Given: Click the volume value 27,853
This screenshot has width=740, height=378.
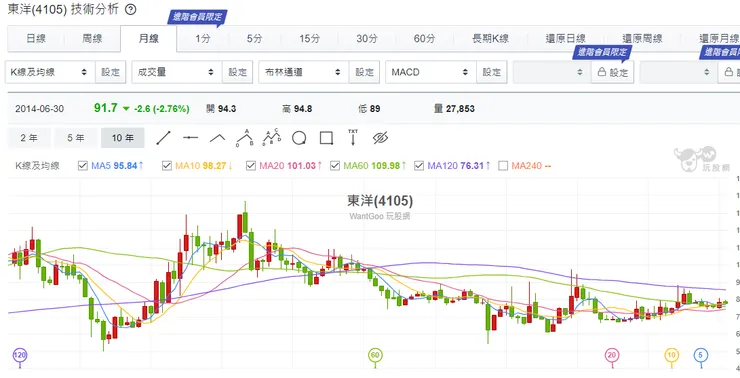Looking at the screenshot, I should 460,109.
